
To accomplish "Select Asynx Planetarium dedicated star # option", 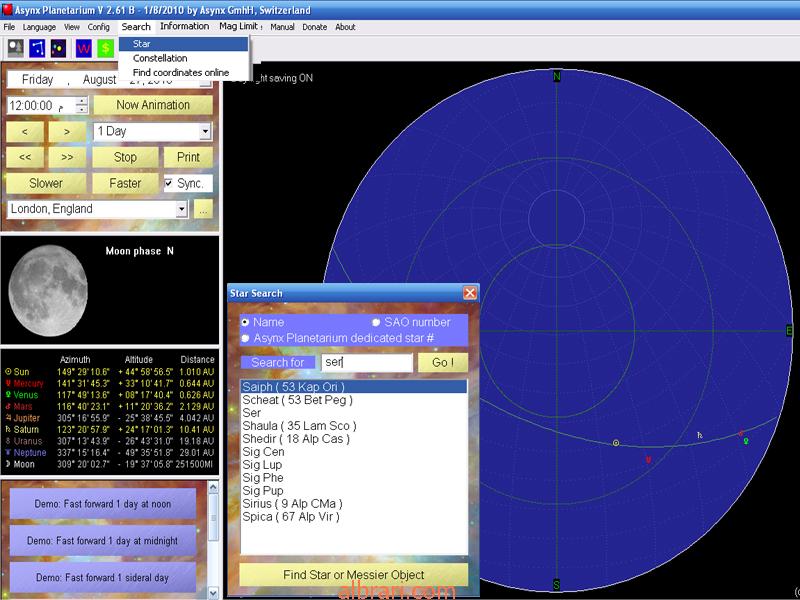I will click(x=245, y=338).
